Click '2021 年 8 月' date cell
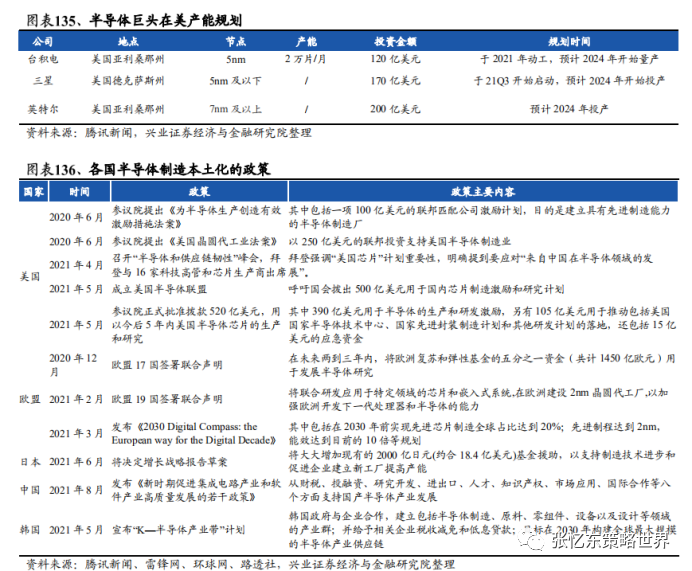The height and width of the screenshot is (571, 692). pyautogui.click(x=76, y=490)
